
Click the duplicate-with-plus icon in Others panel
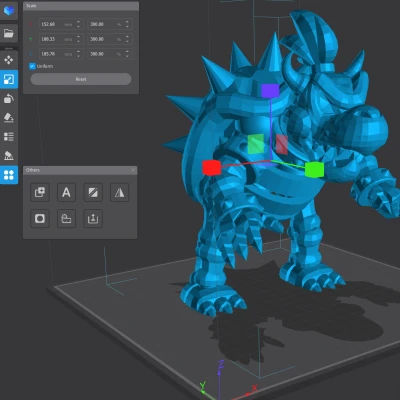tap(40, 192)
